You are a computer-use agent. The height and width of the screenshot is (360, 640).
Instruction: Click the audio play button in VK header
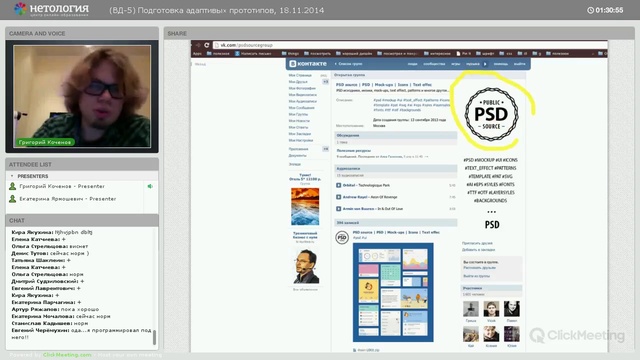(x=485, y=64)
